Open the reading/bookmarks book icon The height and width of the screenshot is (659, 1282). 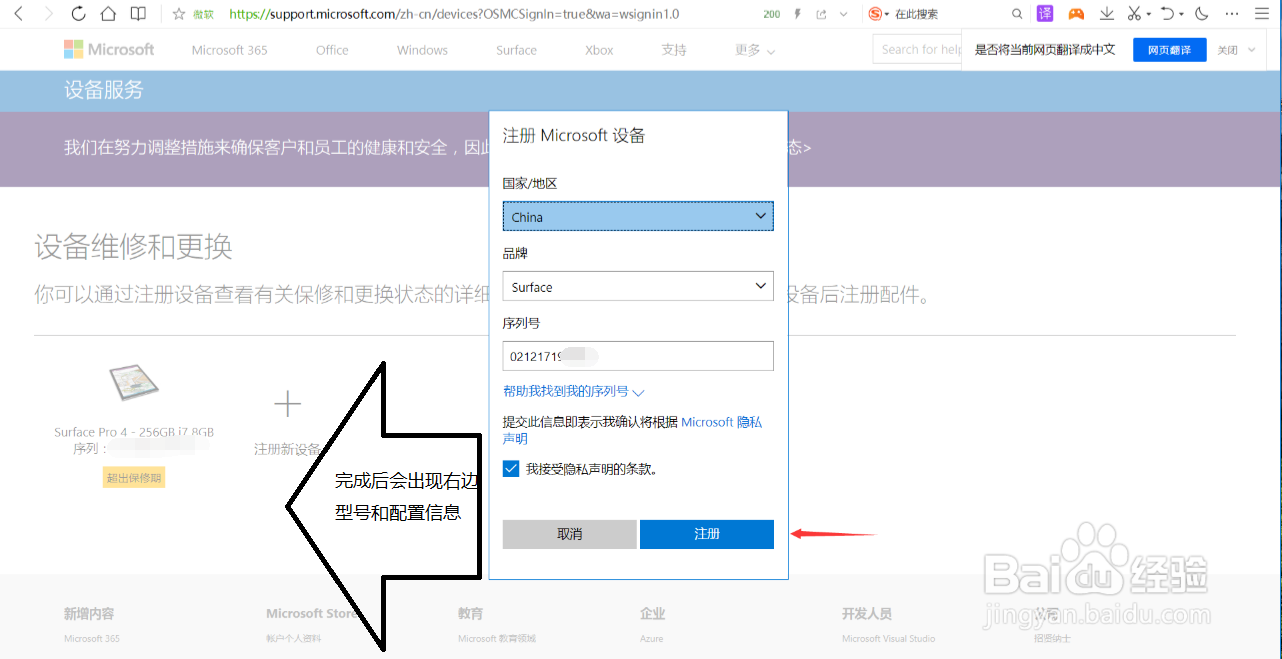pos(138,14)
